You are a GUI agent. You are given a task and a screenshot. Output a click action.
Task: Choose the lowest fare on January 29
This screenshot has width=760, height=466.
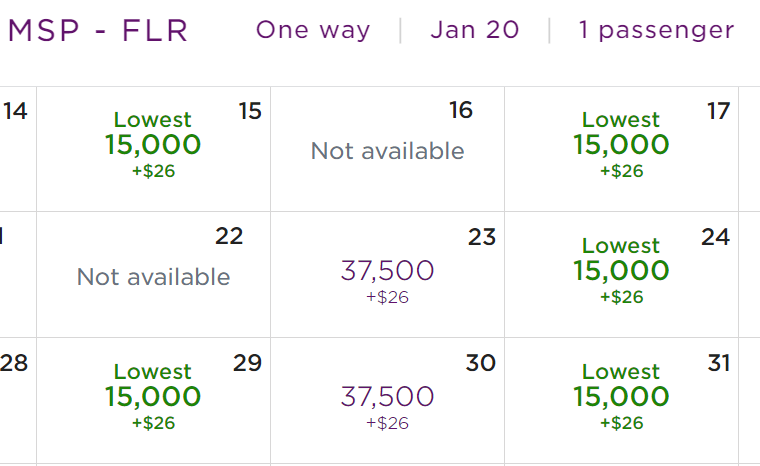tap(153, 397)
